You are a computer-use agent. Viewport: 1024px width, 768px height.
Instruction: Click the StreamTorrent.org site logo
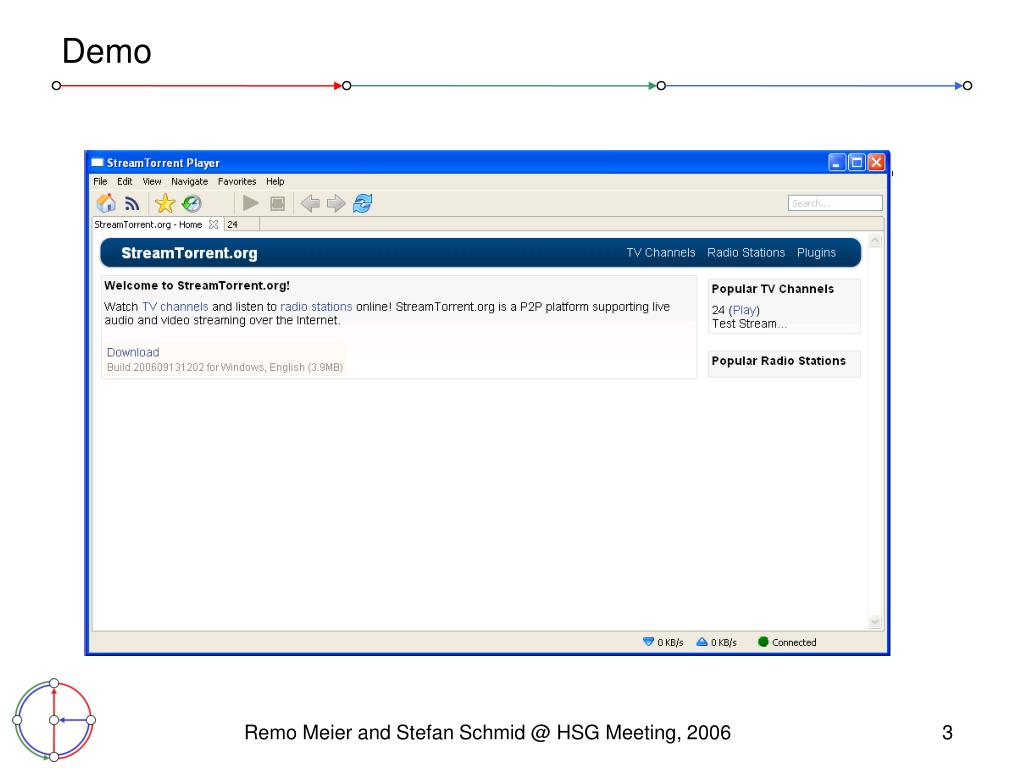click(x=189, y=253)
